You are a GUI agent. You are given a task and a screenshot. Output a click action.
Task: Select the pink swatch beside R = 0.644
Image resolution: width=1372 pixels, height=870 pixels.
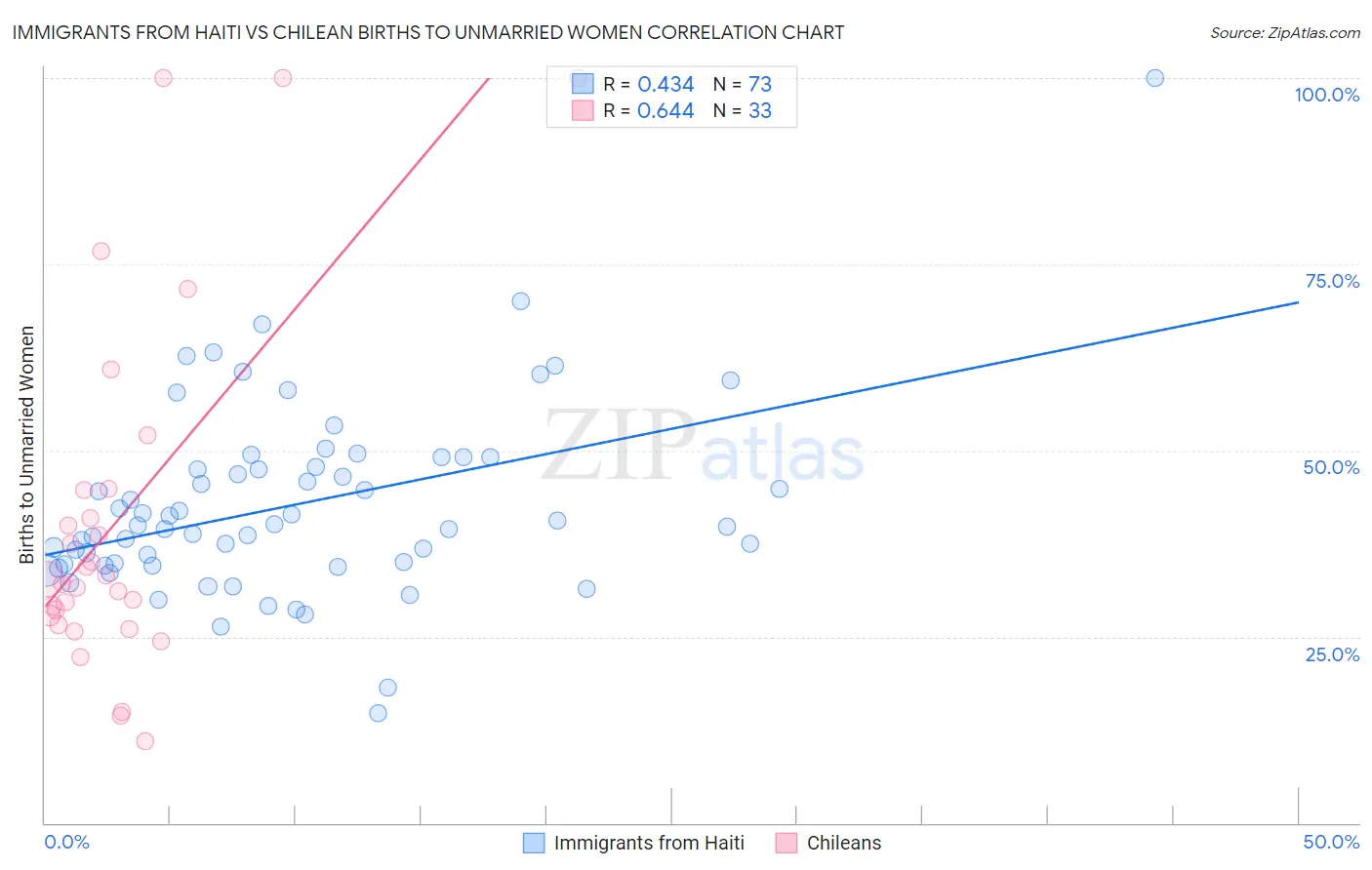pyautogui.click(x=583, y=110)
